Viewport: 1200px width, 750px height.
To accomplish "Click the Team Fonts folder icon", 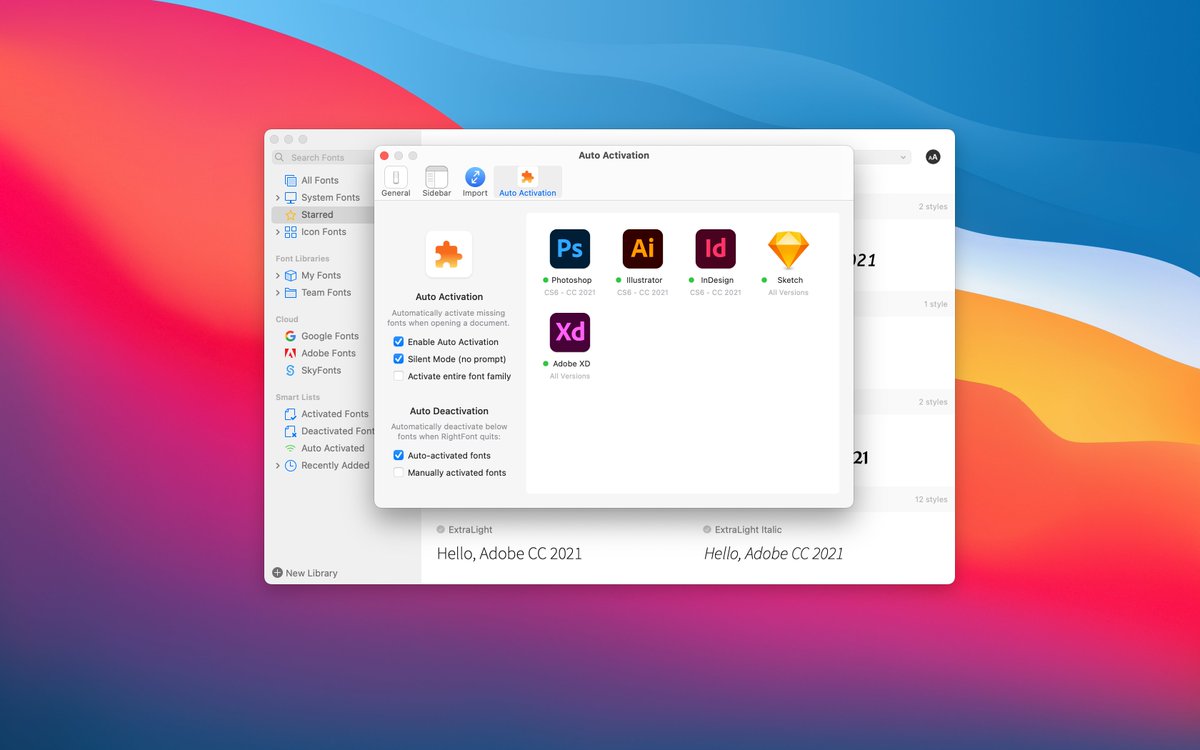I will point(291,292).
